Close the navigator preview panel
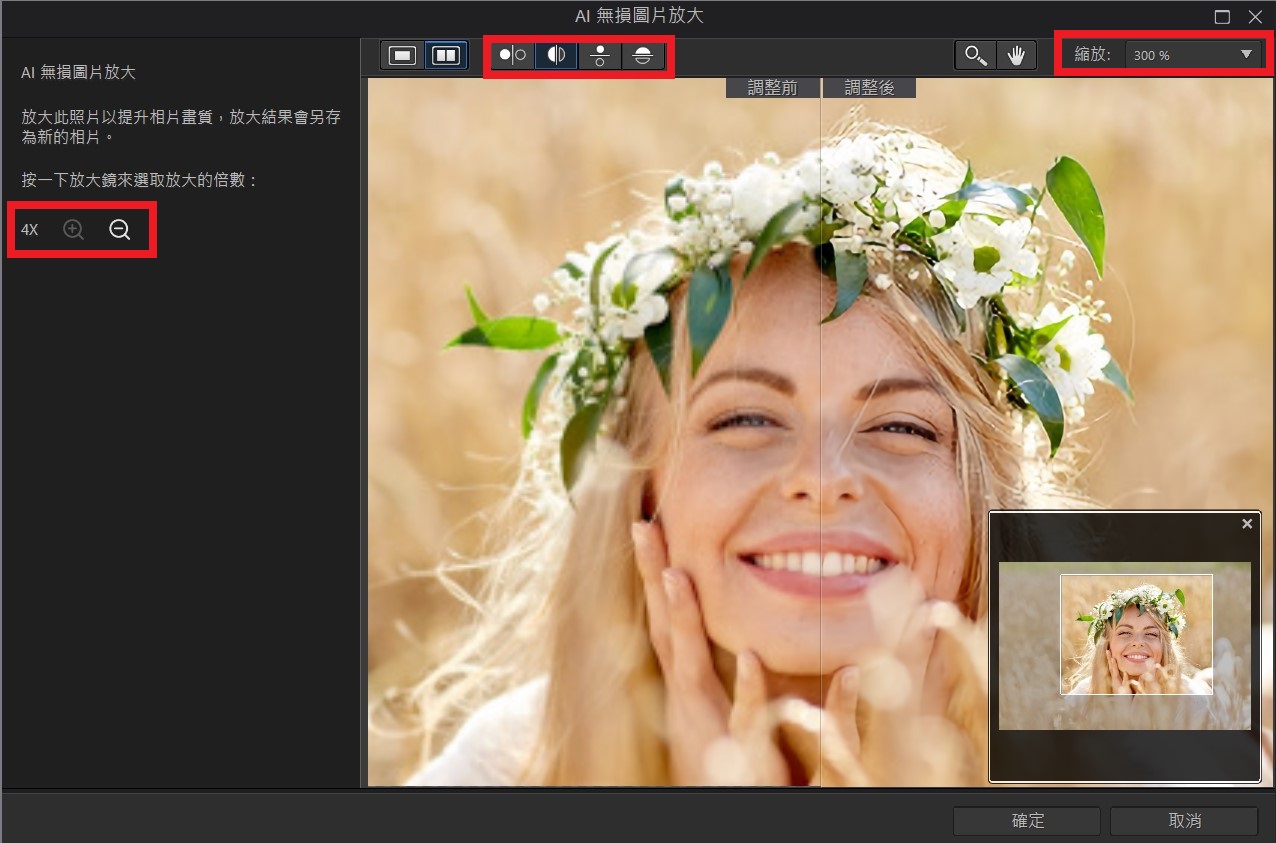 coord(1247,524)
